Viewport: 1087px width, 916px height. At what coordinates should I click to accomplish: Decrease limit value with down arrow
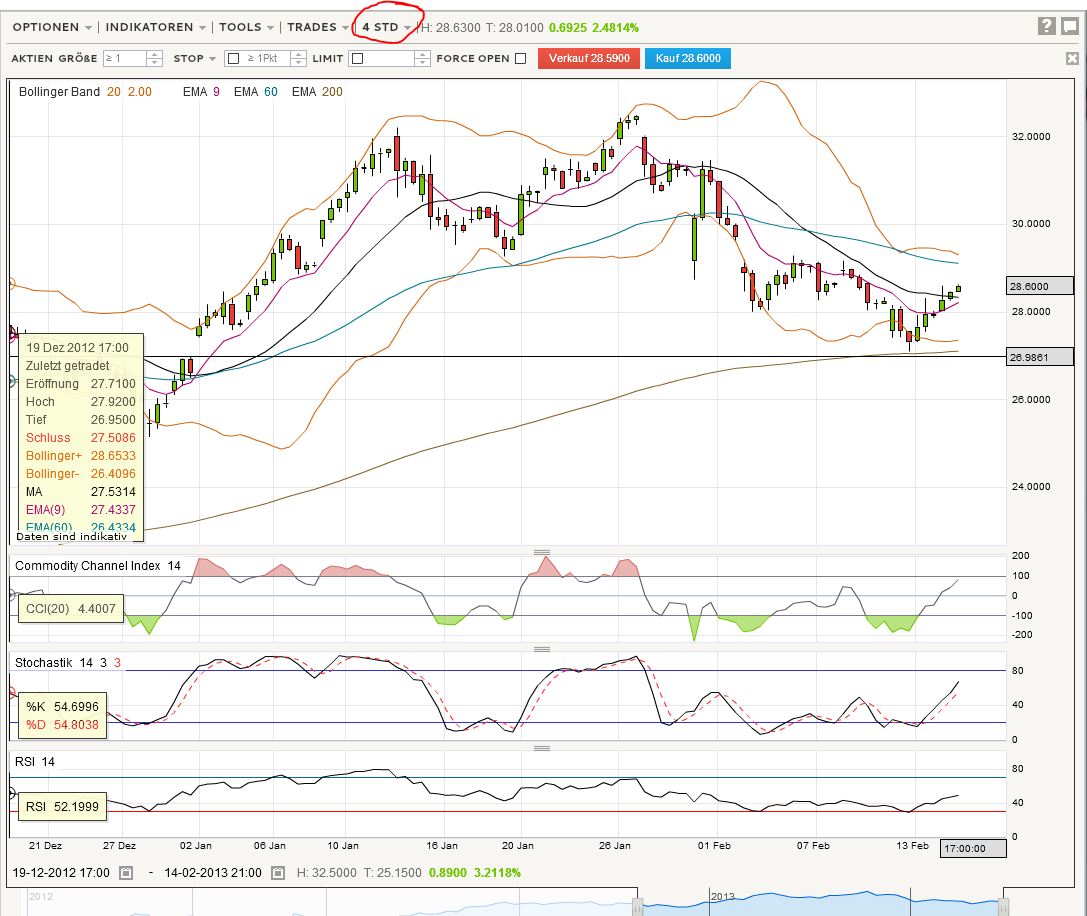(x=422, y=62)
